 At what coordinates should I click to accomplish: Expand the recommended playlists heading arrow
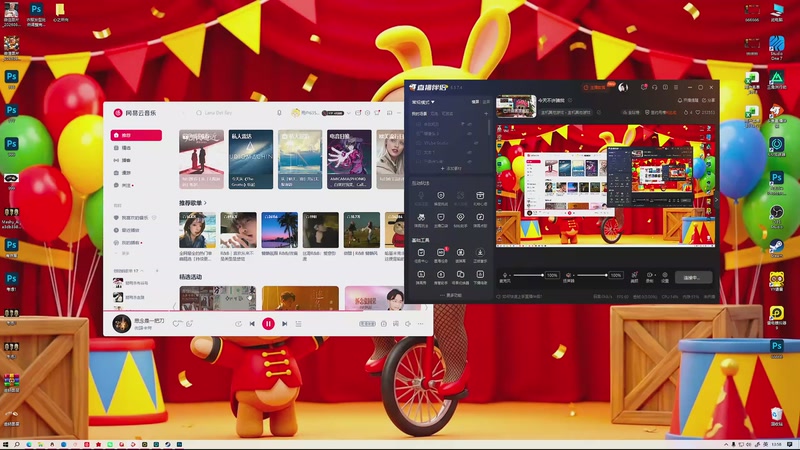coord(205,203)
